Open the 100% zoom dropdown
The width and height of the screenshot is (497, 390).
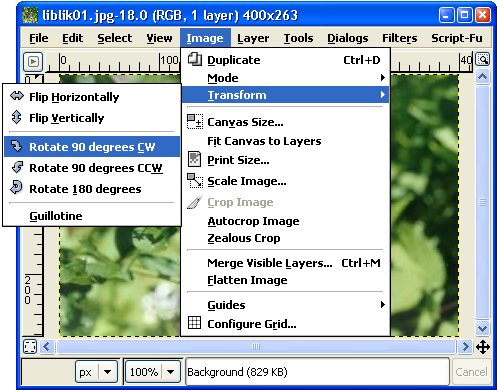pyautogui.click(x=153, y=371)
